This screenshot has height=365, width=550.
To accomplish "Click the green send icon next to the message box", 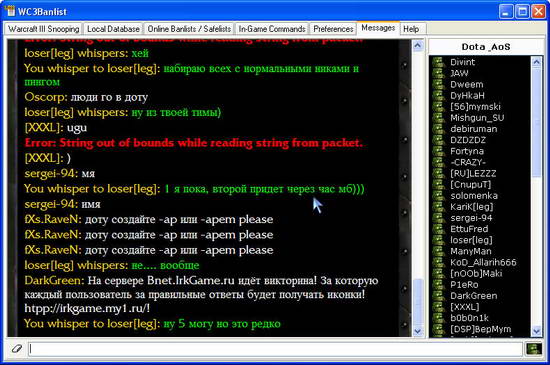I will click(x=534, y=349).
